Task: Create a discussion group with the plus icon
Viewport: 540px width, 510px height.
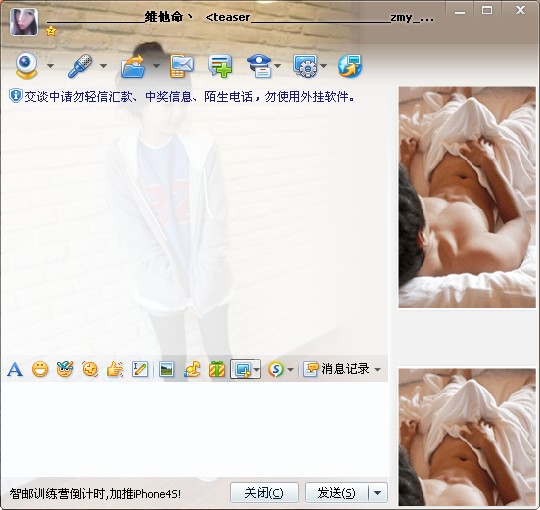Action: (220, 66)
